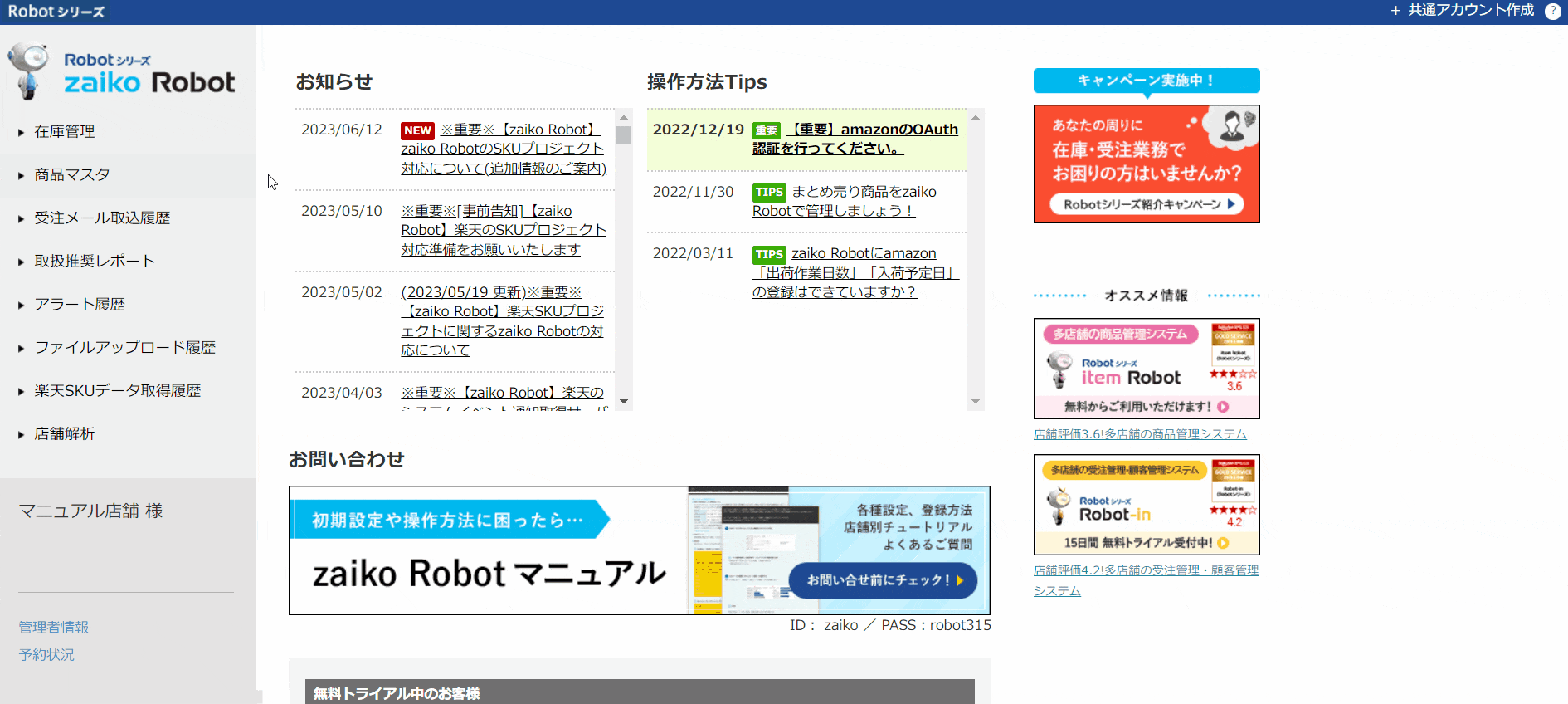This screenshot has height=704, width=1568.
Task: Click the help question mark icon
Action: click(x=1552, y=11)
